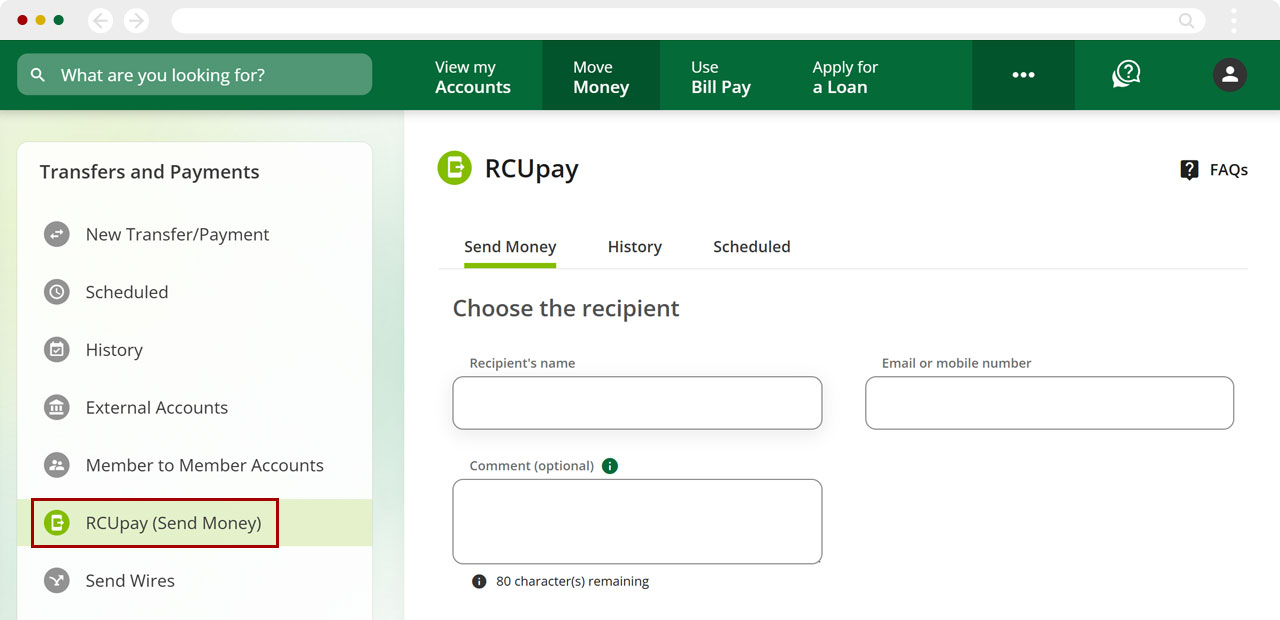The height and width of the screenshot is (620, 1280).
Task: Open the View my Accounts menu
Action: (x=473, y=77)
